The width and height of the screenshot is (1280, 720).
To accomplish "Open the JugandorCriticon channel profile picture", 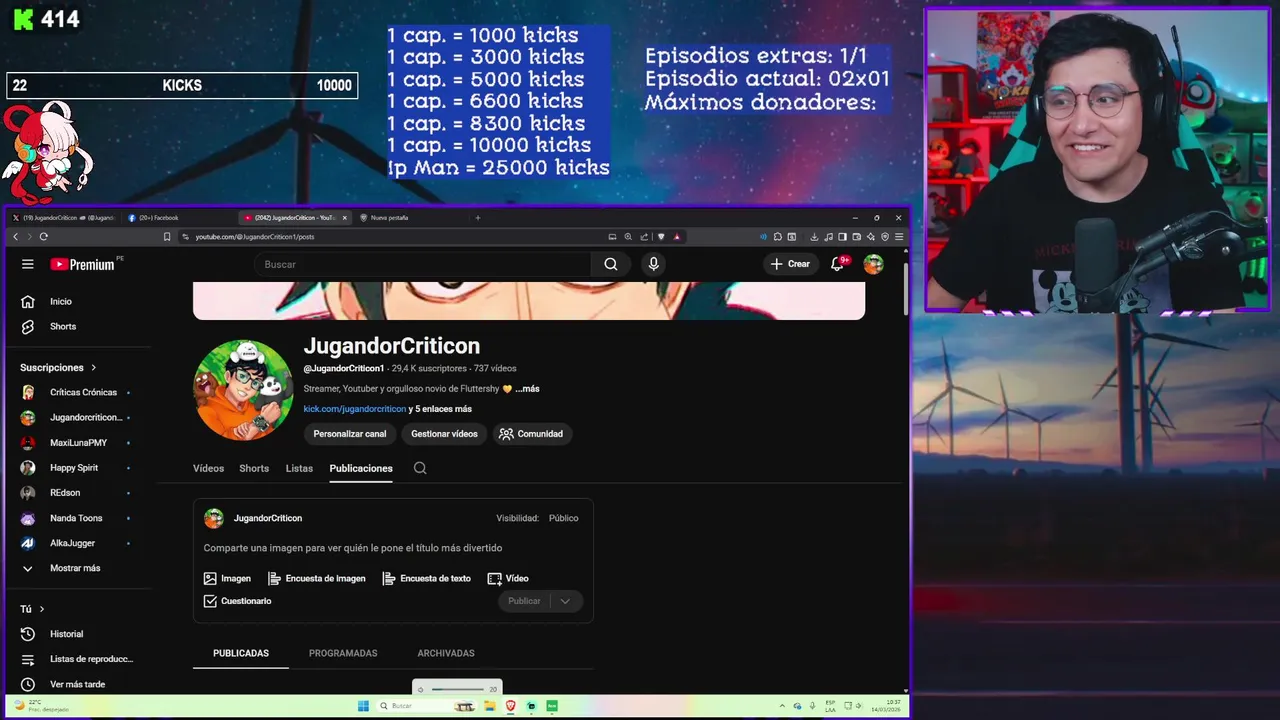I will click(x=243, y=390).
